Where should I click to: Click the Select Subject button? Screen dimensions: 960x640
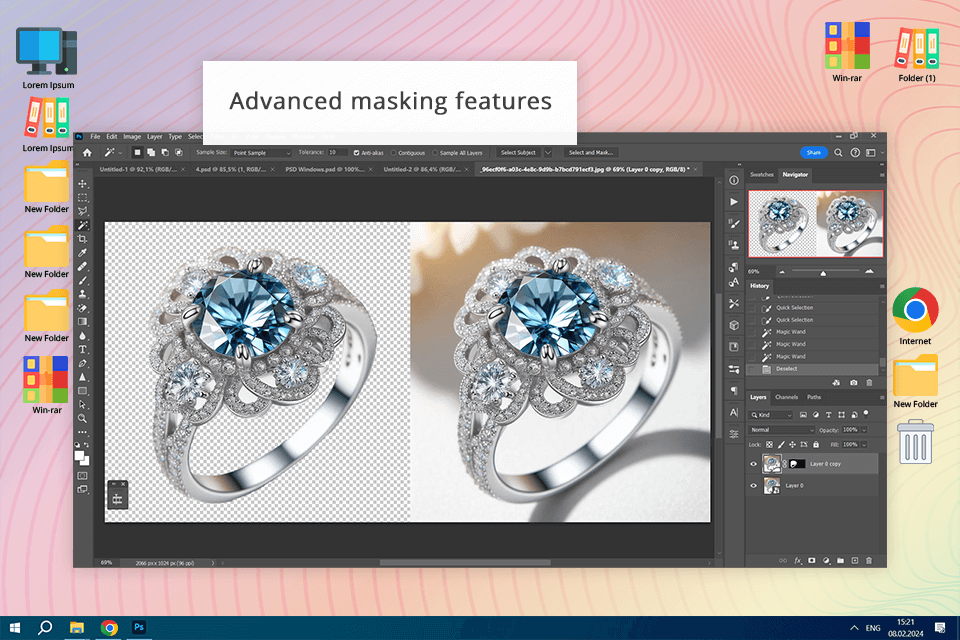point(518,152)
